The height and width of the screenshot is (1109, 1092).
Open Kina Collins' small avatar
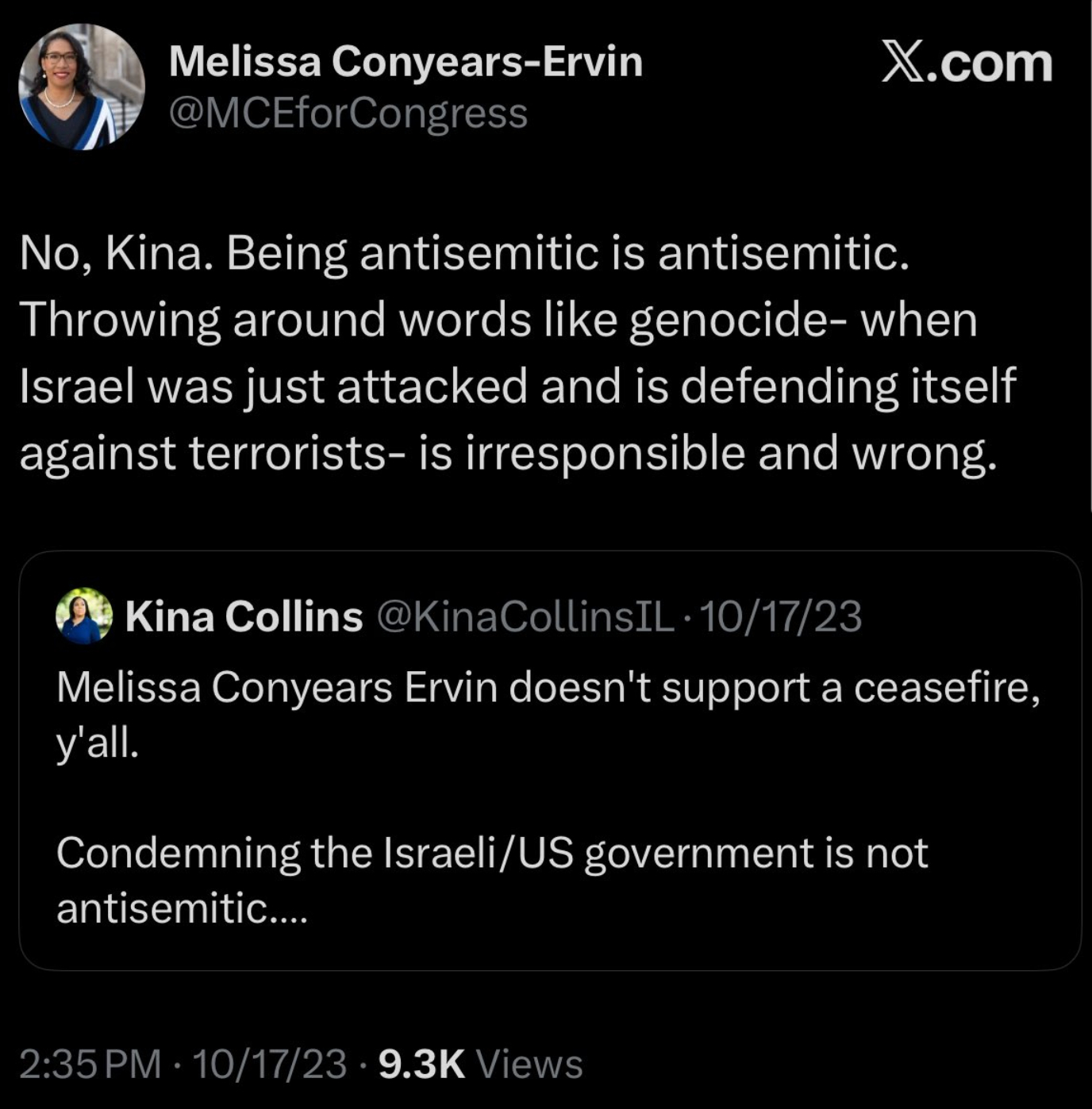[x=83, y=616]
